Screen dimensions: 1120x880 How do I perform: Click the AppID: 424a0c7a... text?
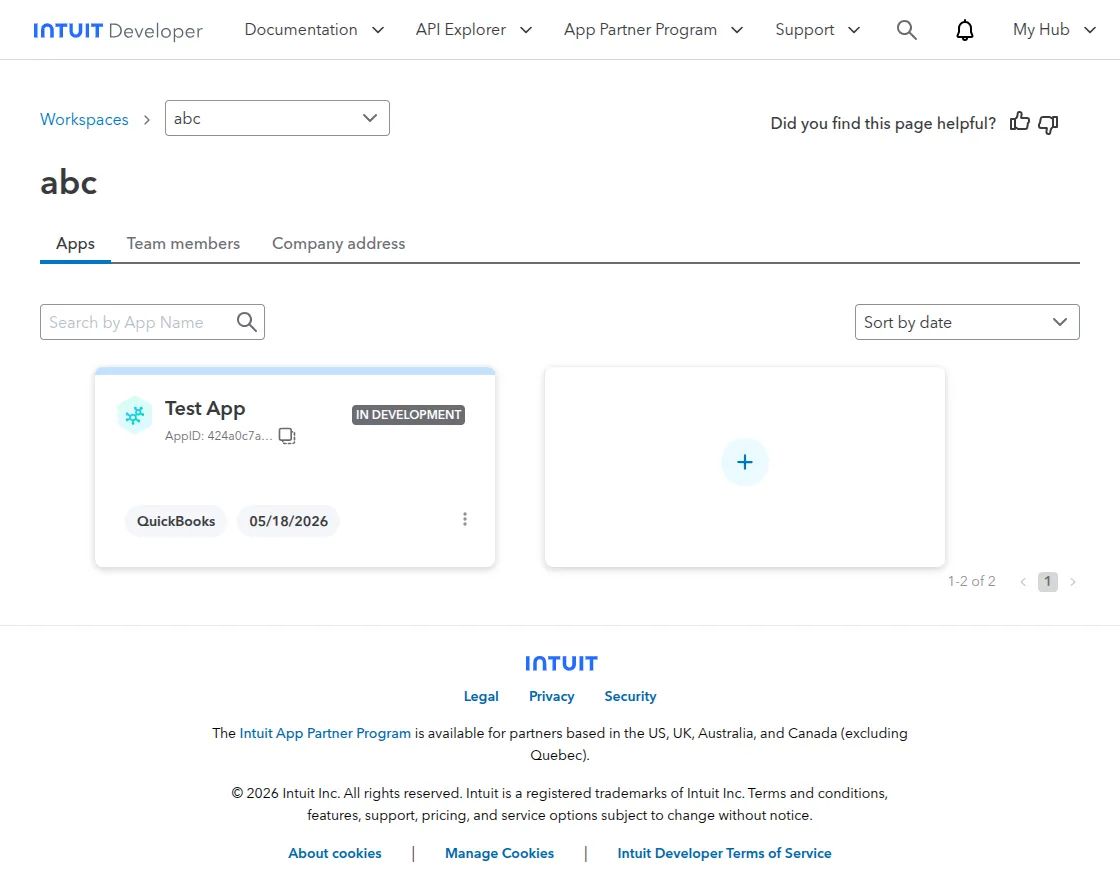click(219, 436)
